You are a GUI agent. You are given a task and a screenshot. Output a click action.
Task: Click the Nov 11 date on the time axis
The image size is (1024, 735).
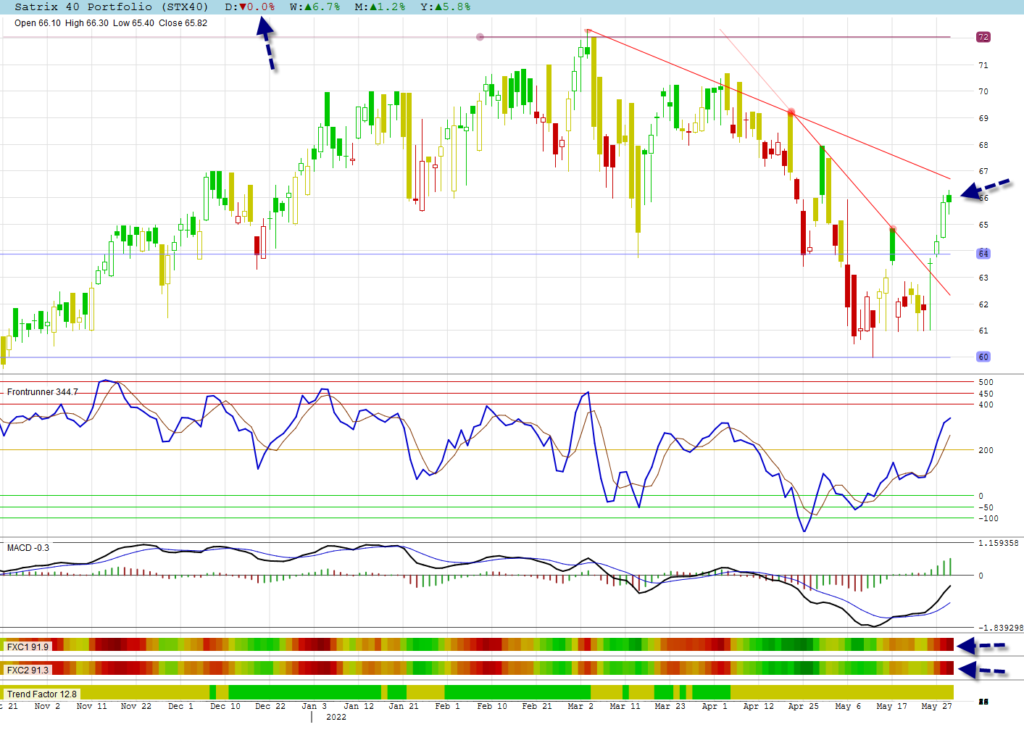pos(91,706)
